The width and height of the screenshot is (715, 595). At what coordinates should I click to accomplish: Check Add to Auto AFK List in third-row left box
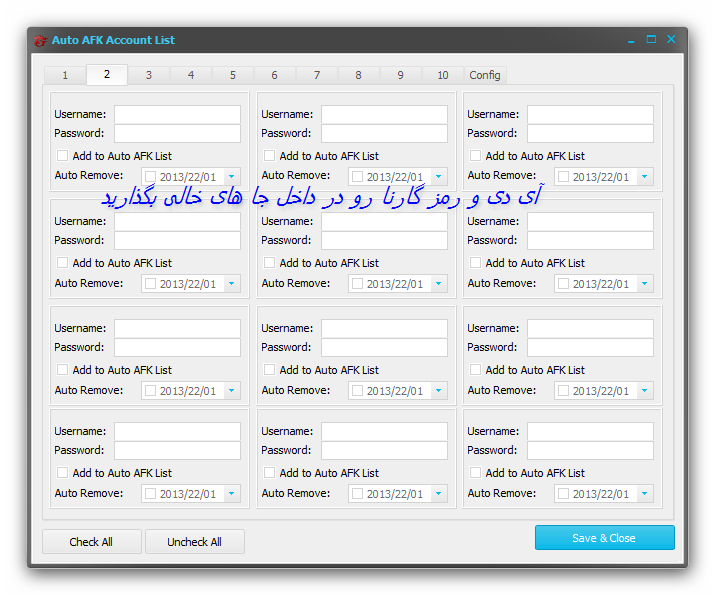tap(62, 370)
